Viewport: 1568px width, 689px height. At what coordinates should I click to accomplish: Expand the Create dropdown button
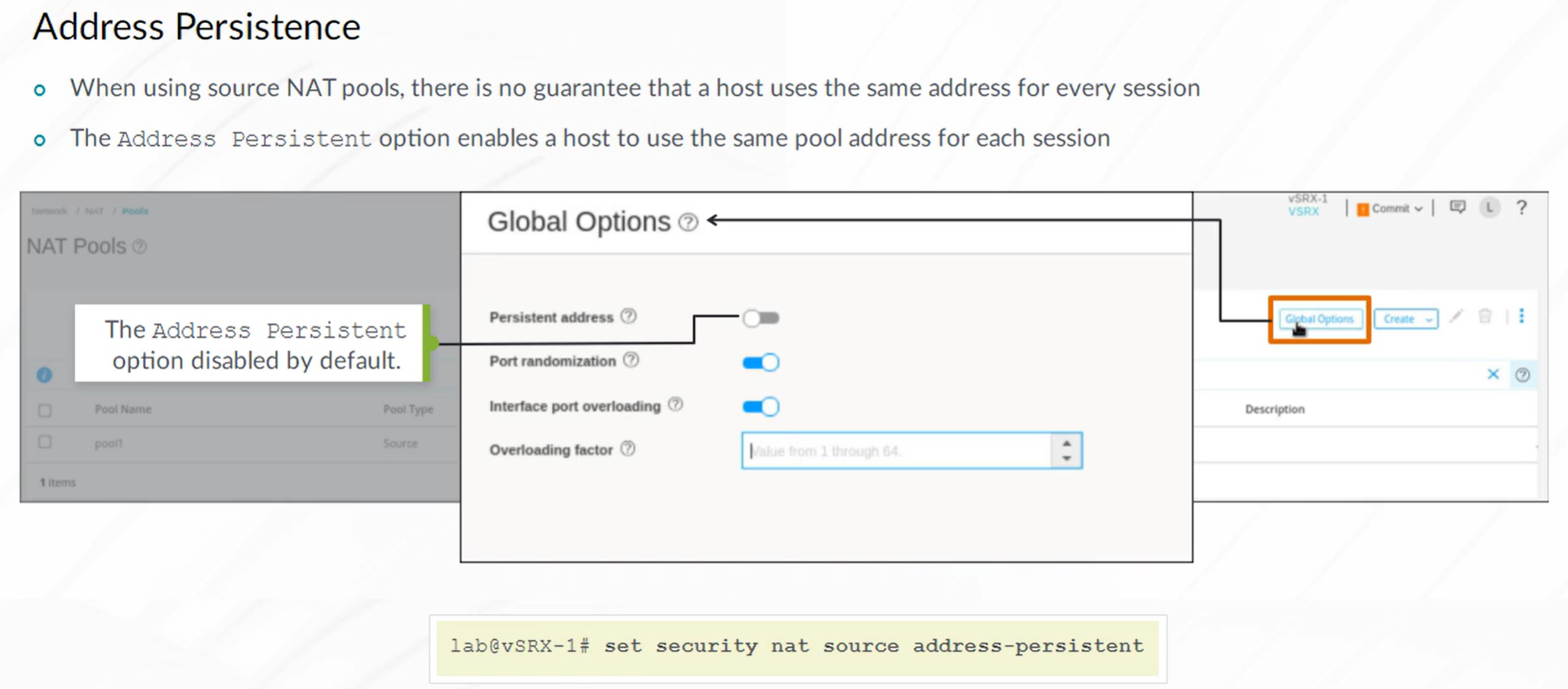point(1405,319)
